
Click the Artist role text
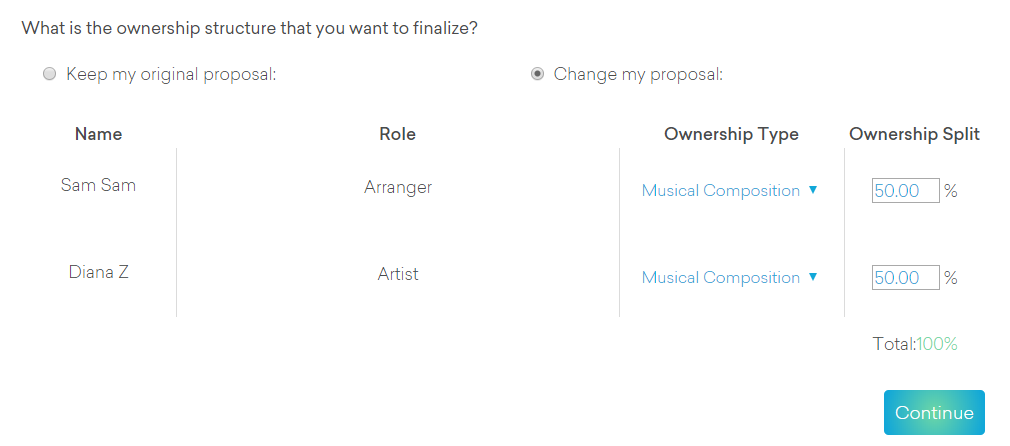398,274
